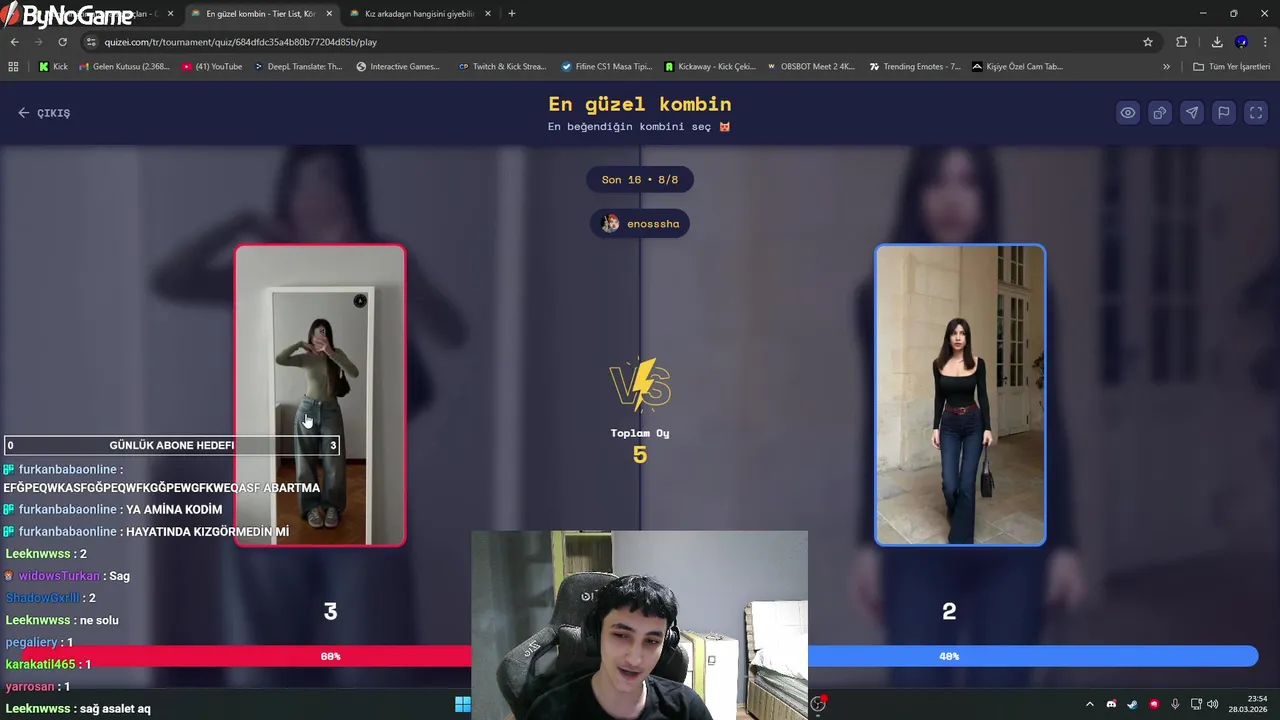Open the Kişiye Özel Cam Tab bookmark
This screenshot has height=720, width=1280.
click(x=1017, y=67)
